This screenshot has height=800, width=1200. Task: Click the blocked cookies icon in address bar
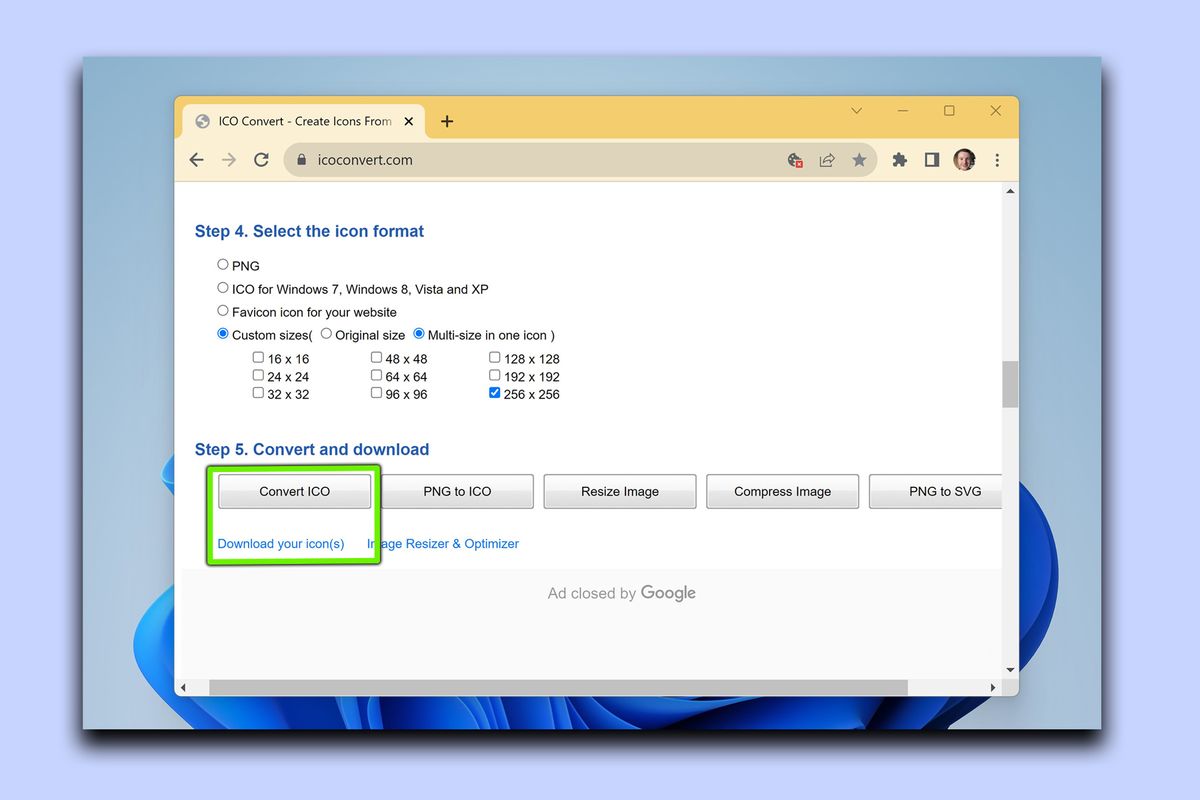coord(795,159)
